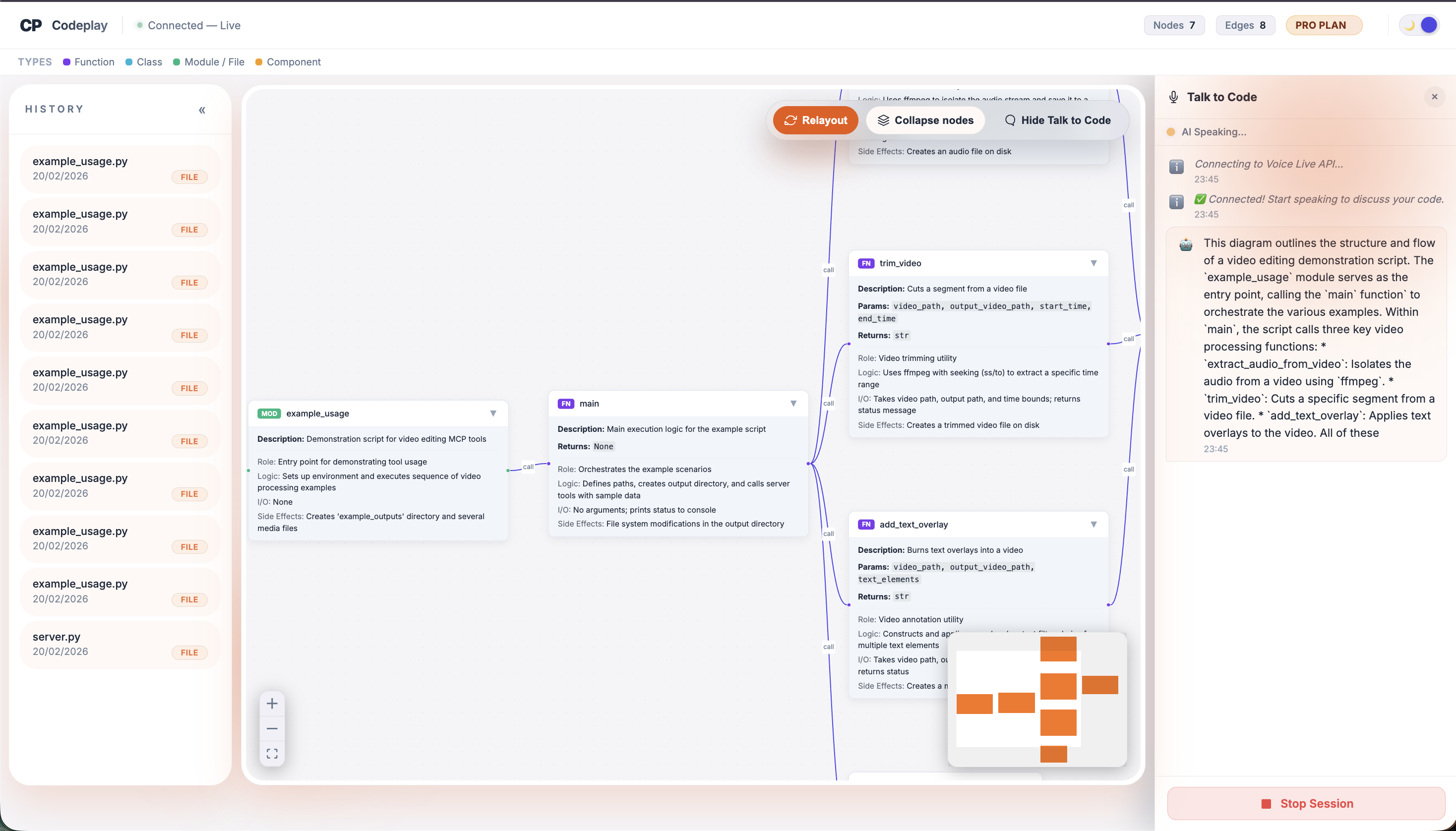Zoom out using the minus control
The image size is (1456, 831).
tap(273, 728)
